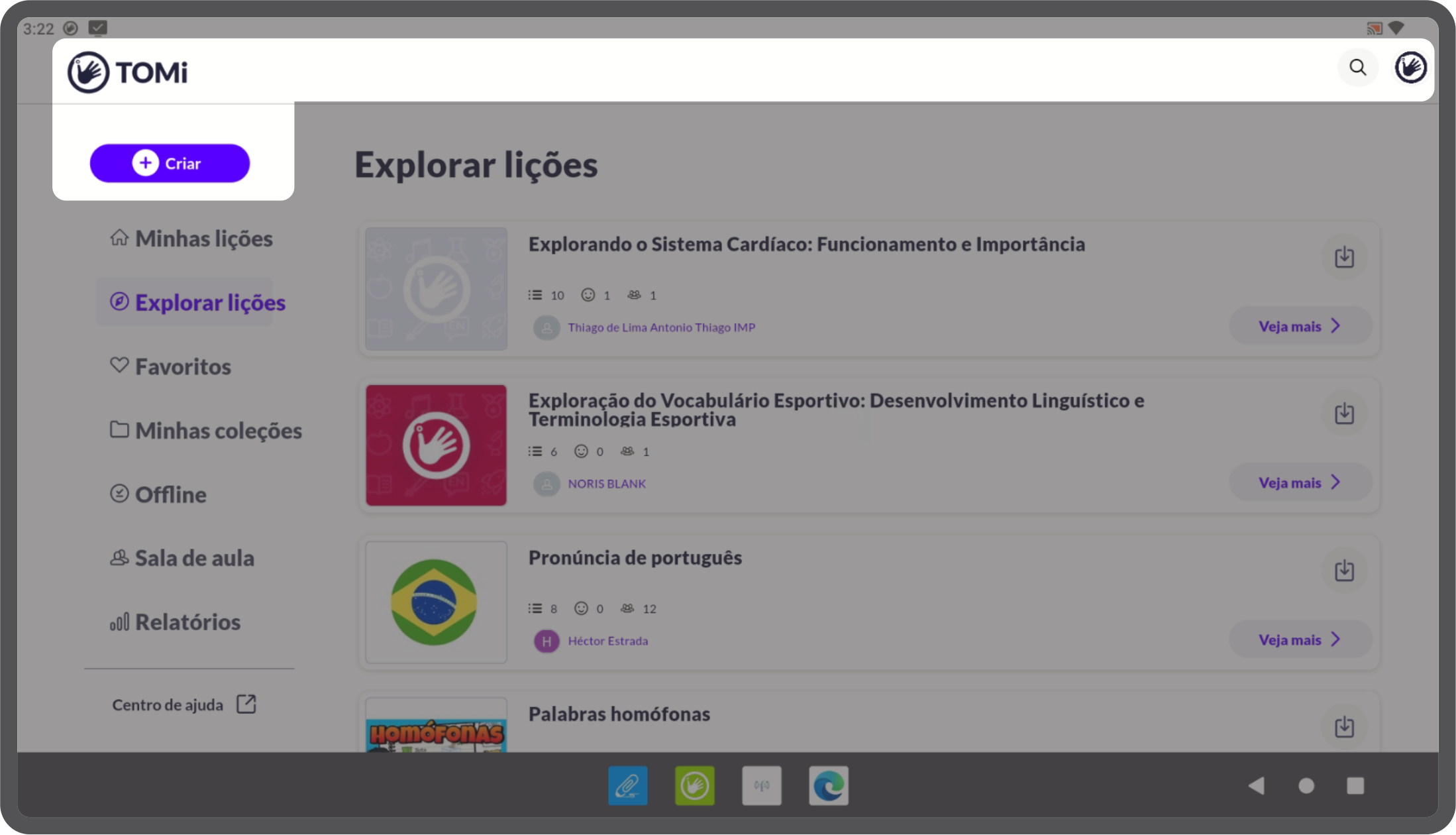Screen dimensions: 1456x835
Task: Select Minhas coleções sidebar item
Action: tap(206, 431)
